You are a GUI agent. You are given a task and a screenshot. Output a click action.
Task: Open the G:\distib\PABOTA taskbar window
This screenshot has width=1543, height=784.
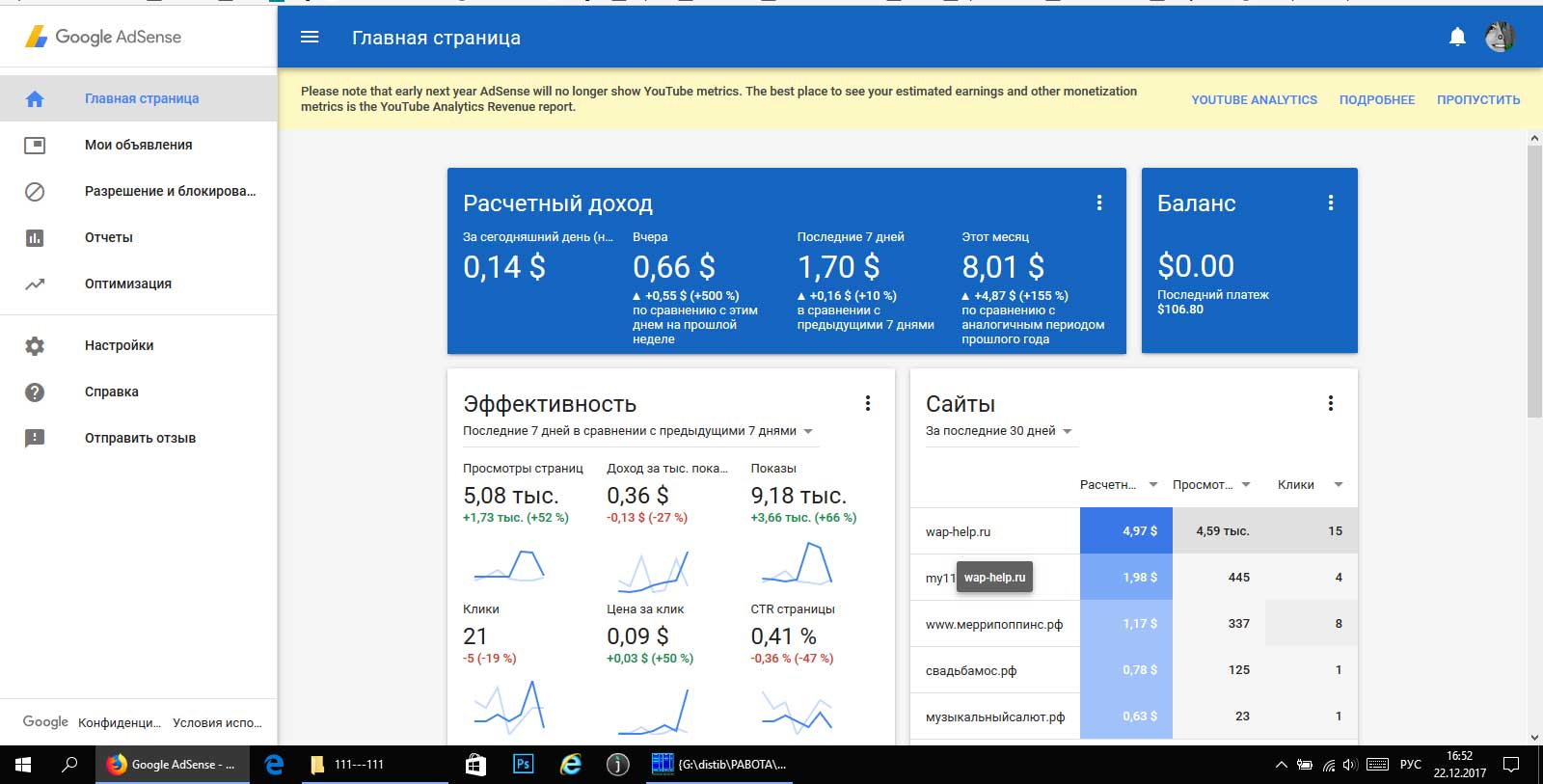[719, 765]
